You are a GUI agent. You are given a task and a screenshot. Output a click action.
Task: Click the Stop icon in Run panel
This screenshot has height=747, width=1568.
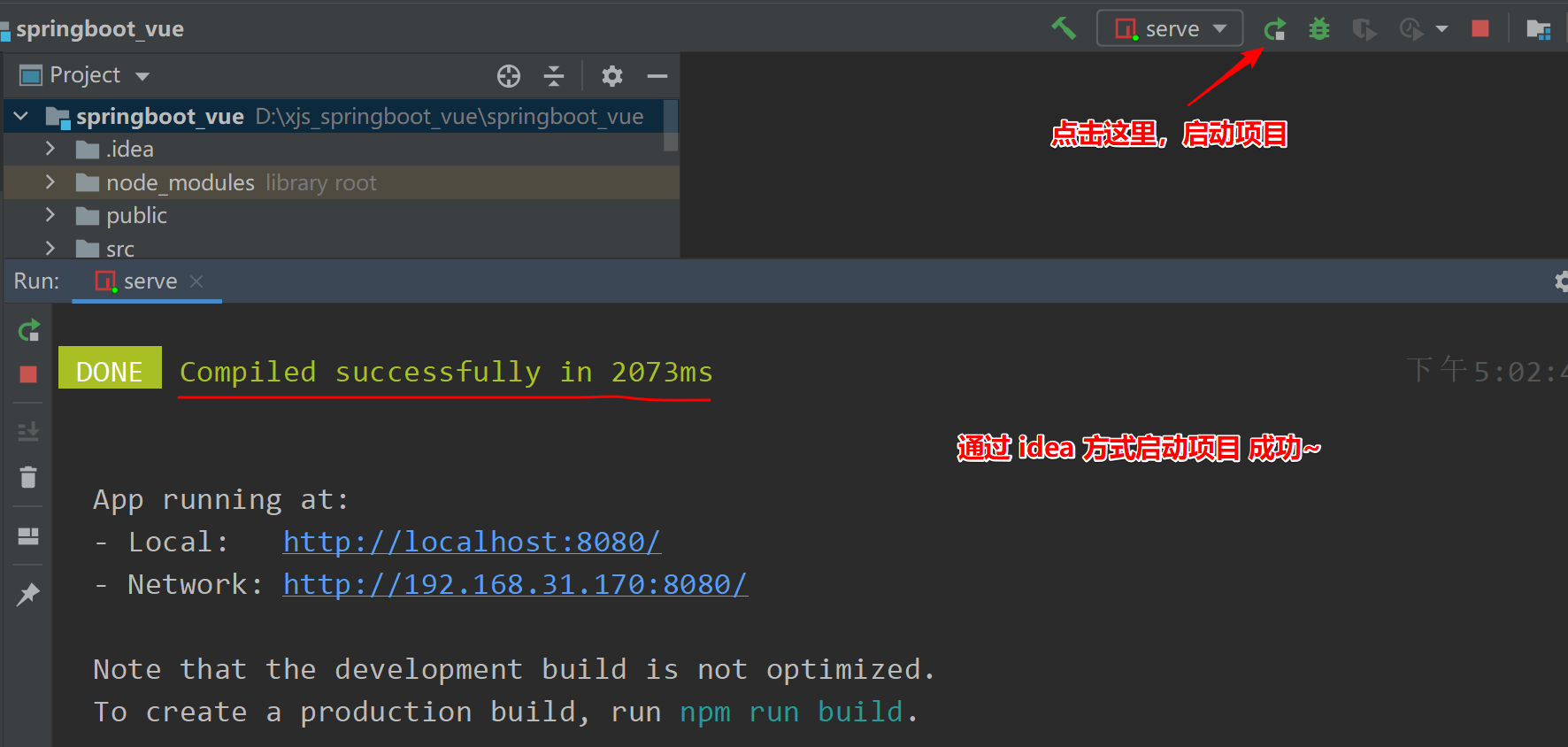click(28, 374)
